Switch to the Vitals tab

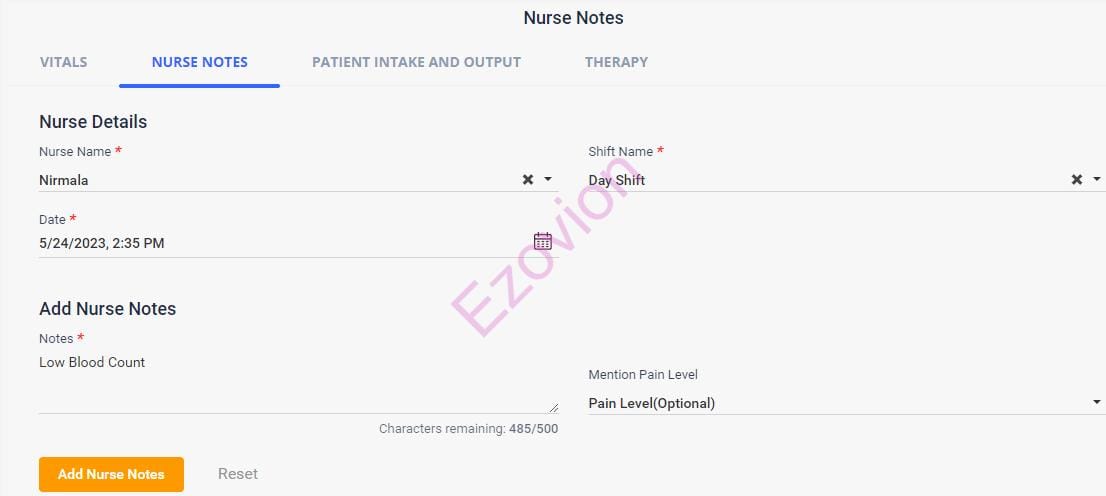point(63,62)
